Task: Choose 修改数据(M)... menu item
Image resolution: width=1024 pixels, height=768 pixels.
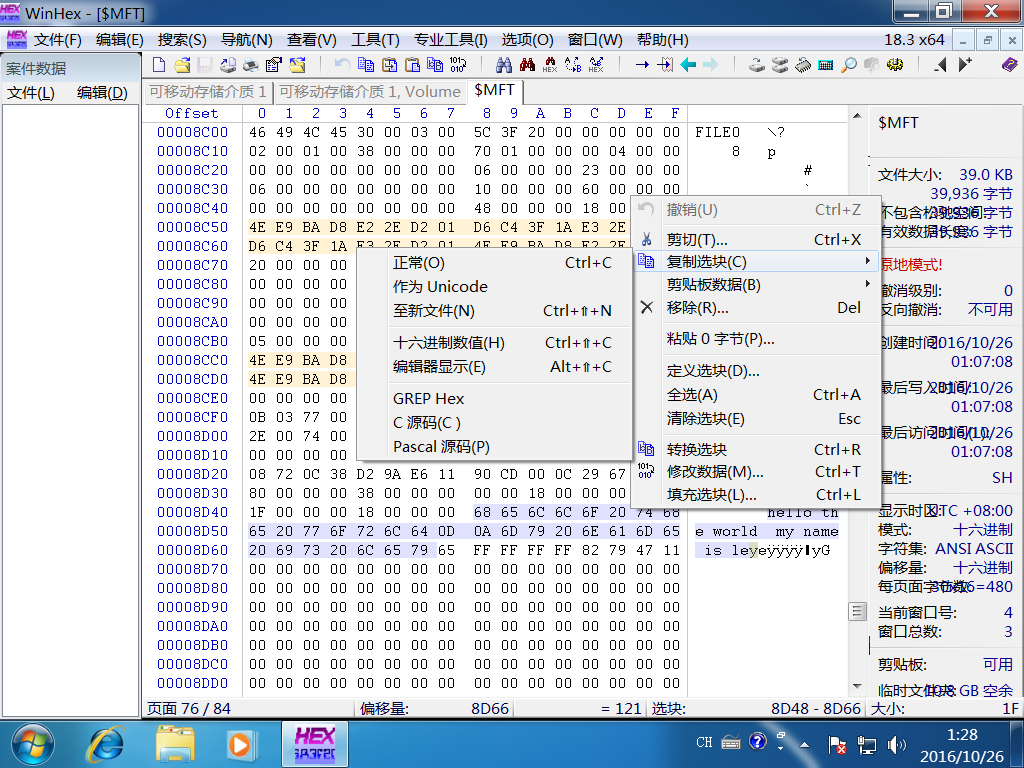Action: [758, 472]
